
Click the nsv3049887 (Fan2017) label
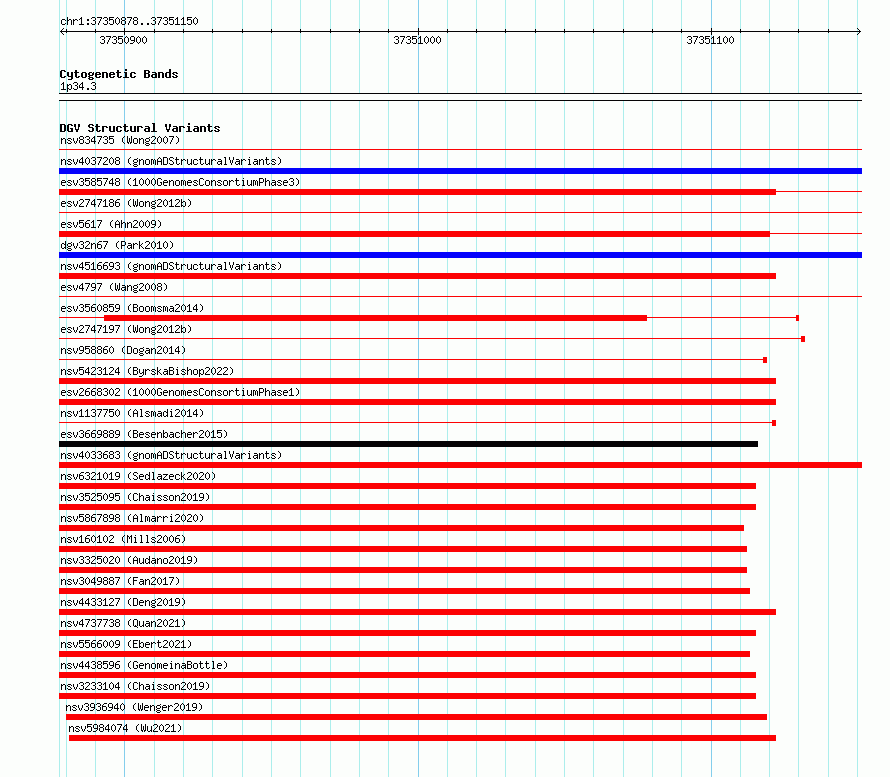click(120, 581)
